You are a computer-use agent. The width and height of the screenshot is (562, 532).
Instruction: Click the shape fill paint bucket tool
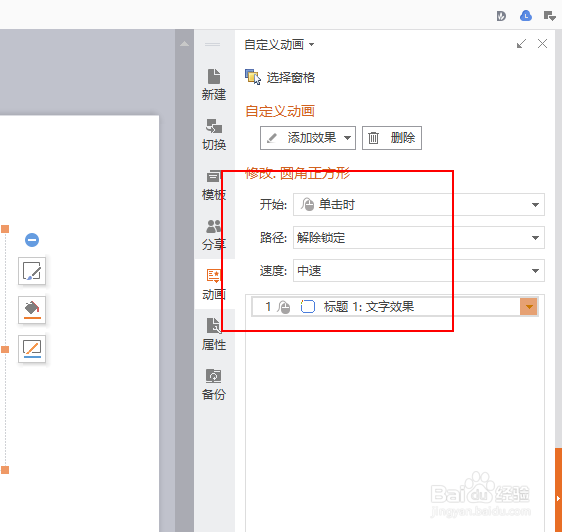tap(32, 310)
